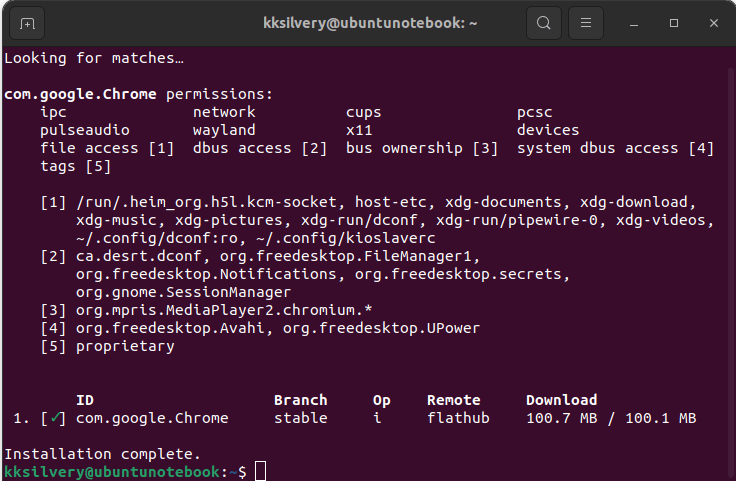
Task: Open the hamburger main menu
Action: point(585,23)
